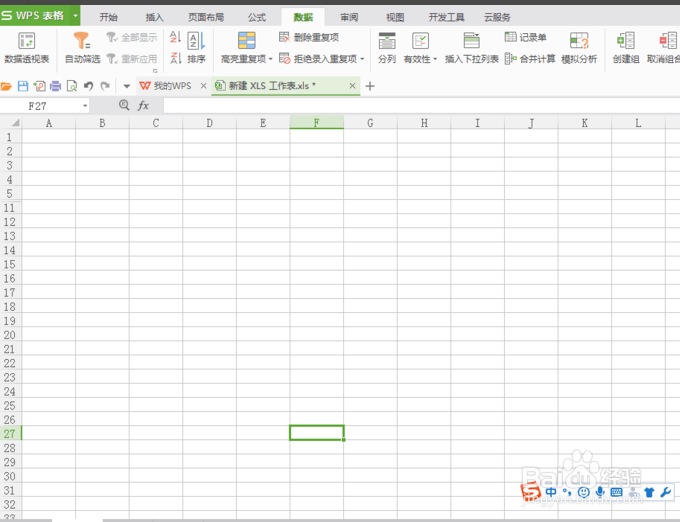Click 合并计算 consolidate button
The width and height of the screenshot is (680, 522).
point(530,59)
